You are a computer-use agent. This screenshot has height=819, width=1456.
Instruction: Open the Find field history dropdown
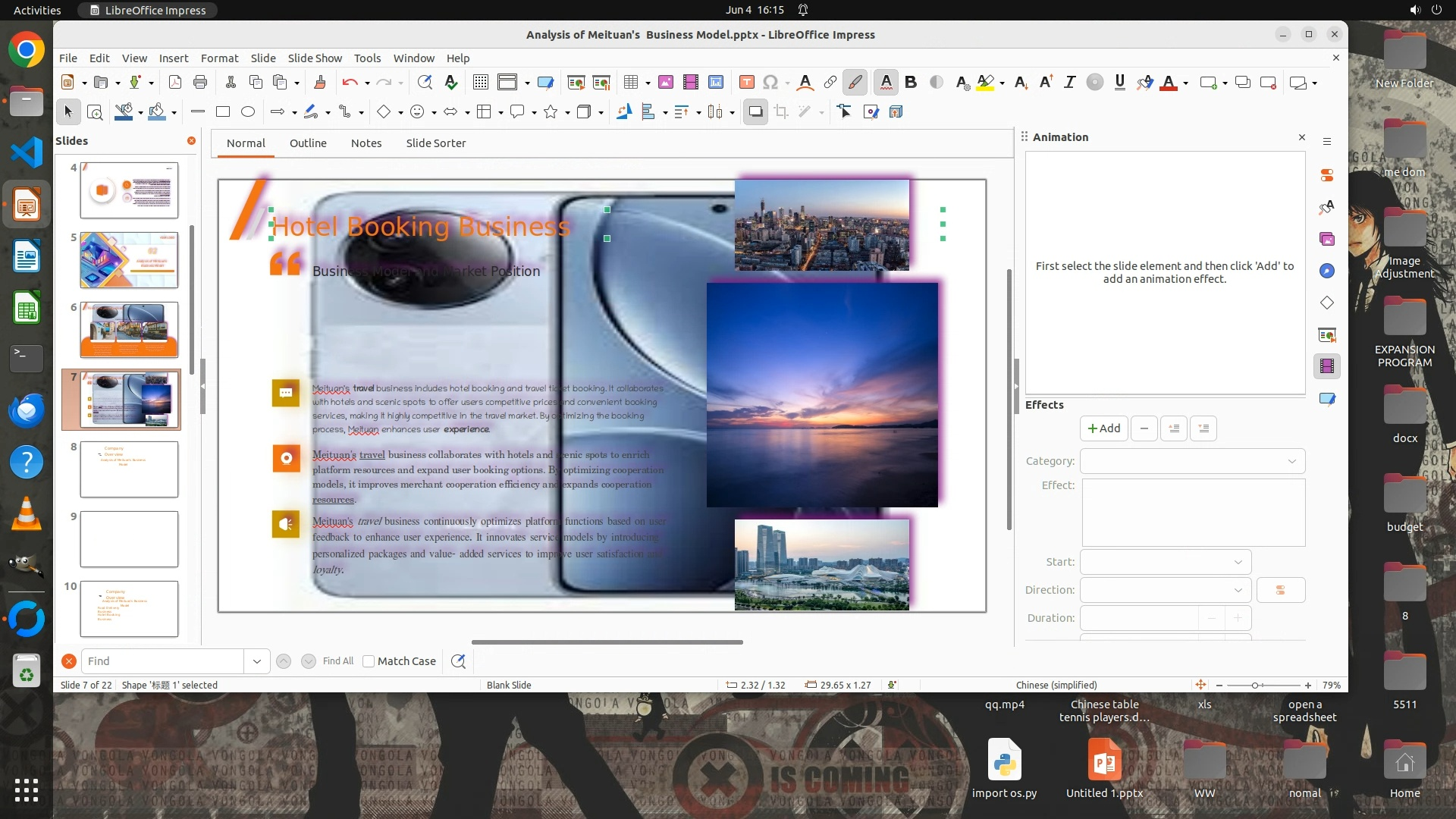click(x=256, y=661)
